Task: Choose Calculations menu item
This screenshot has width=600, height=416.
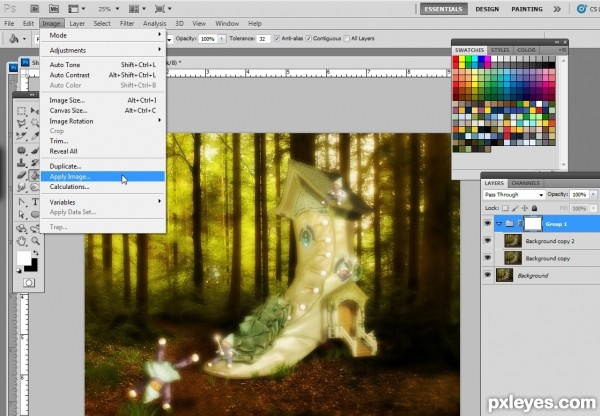Action: (103, 187)
